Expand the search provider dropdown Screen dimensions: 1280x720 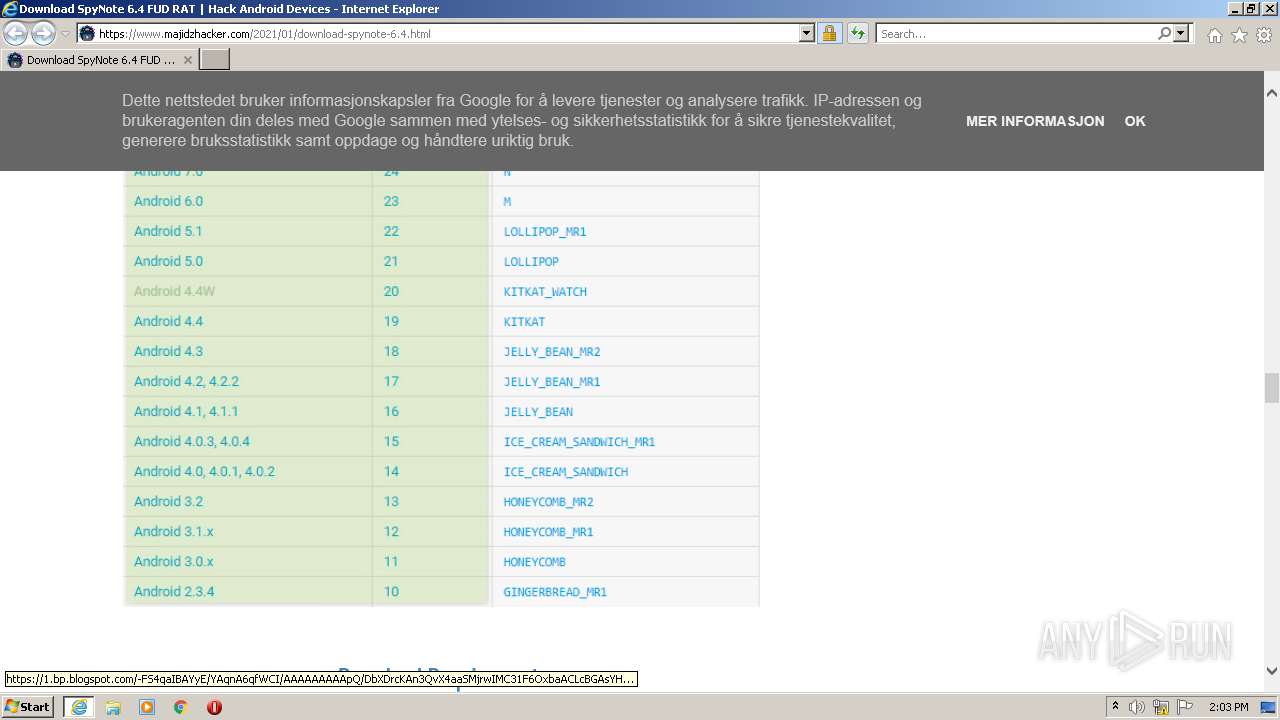1182,33
